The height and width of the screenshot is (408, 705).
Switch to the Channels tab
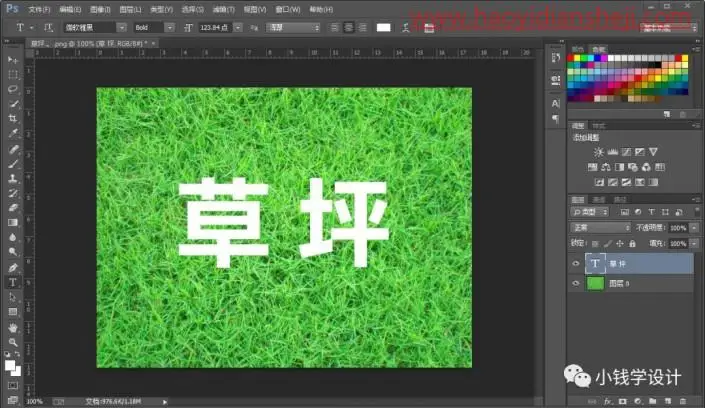click(x=599, y=200)
